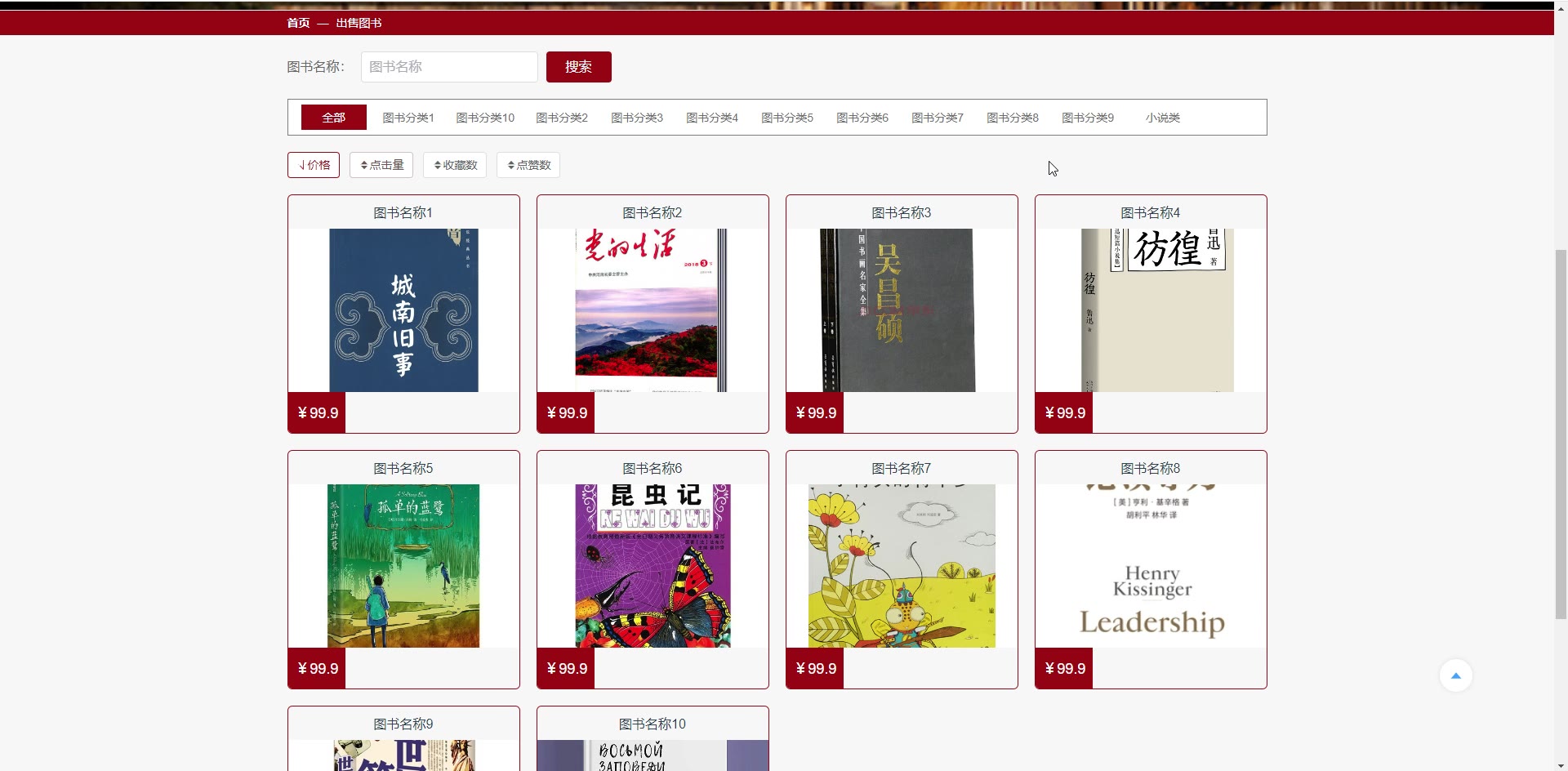
Task: Click the ¥99.9 price tag of 图书名称3
Action: 815,412
